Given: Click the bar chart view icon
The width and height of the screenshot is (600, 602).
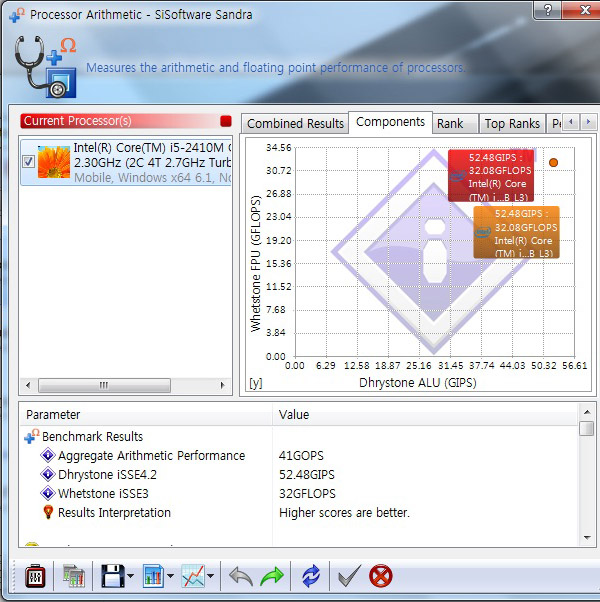Looking at the screenshot, I should click(x=154, y=576).
